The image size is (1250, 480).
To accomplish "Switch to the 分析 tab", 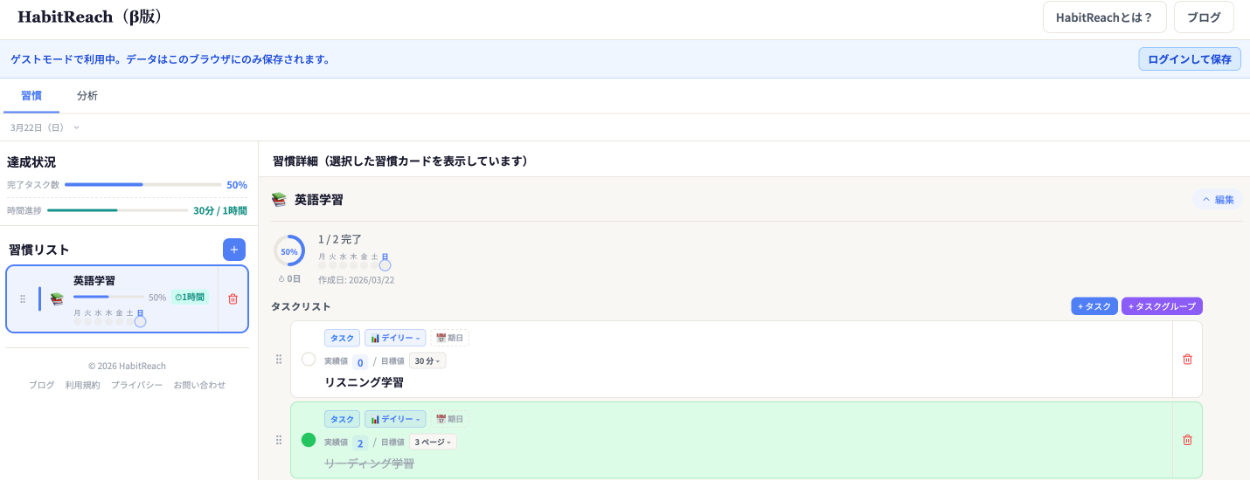I will [x=87, y=96].
